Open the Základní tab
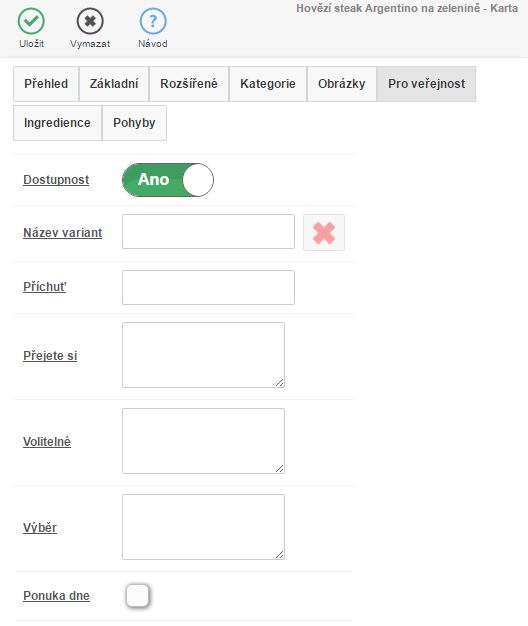Image resolution: width=528 pixels, height=626 pixels. [x=114, y=84]
